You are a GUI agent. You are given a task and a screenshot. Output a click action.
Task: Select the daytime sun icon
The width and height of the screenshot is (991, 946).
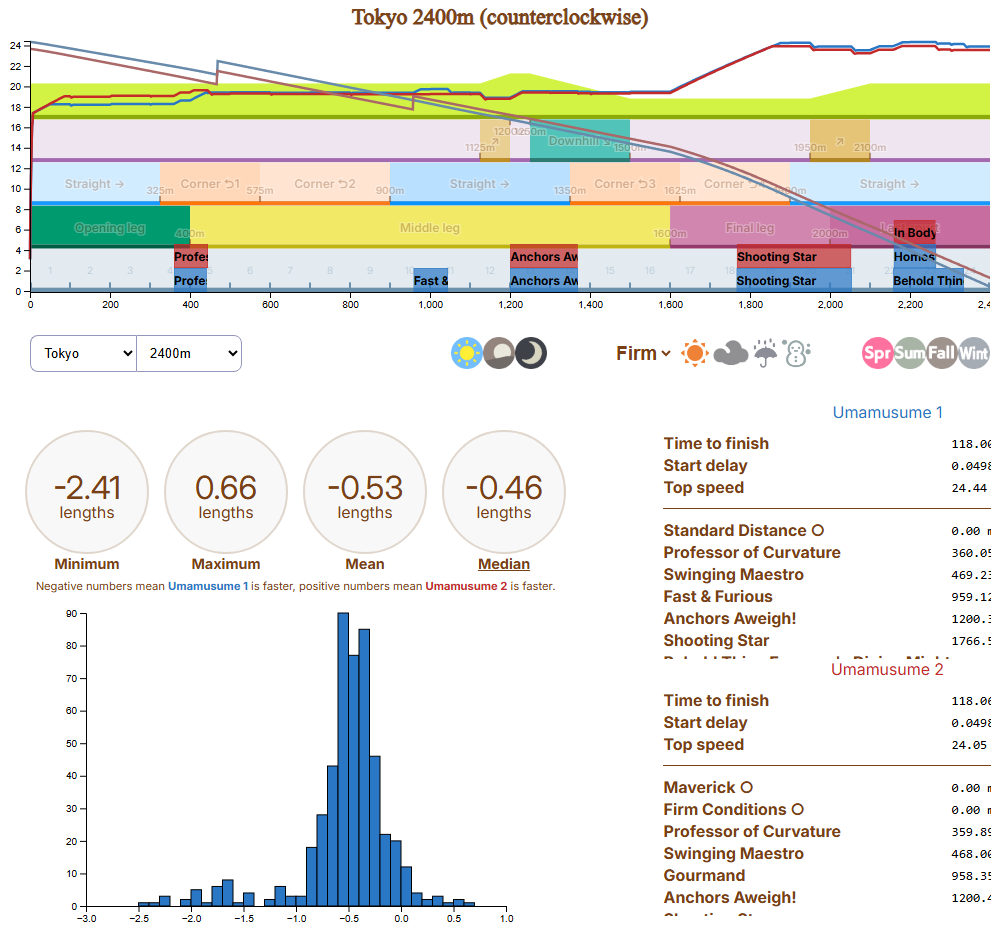click(466, 353)
